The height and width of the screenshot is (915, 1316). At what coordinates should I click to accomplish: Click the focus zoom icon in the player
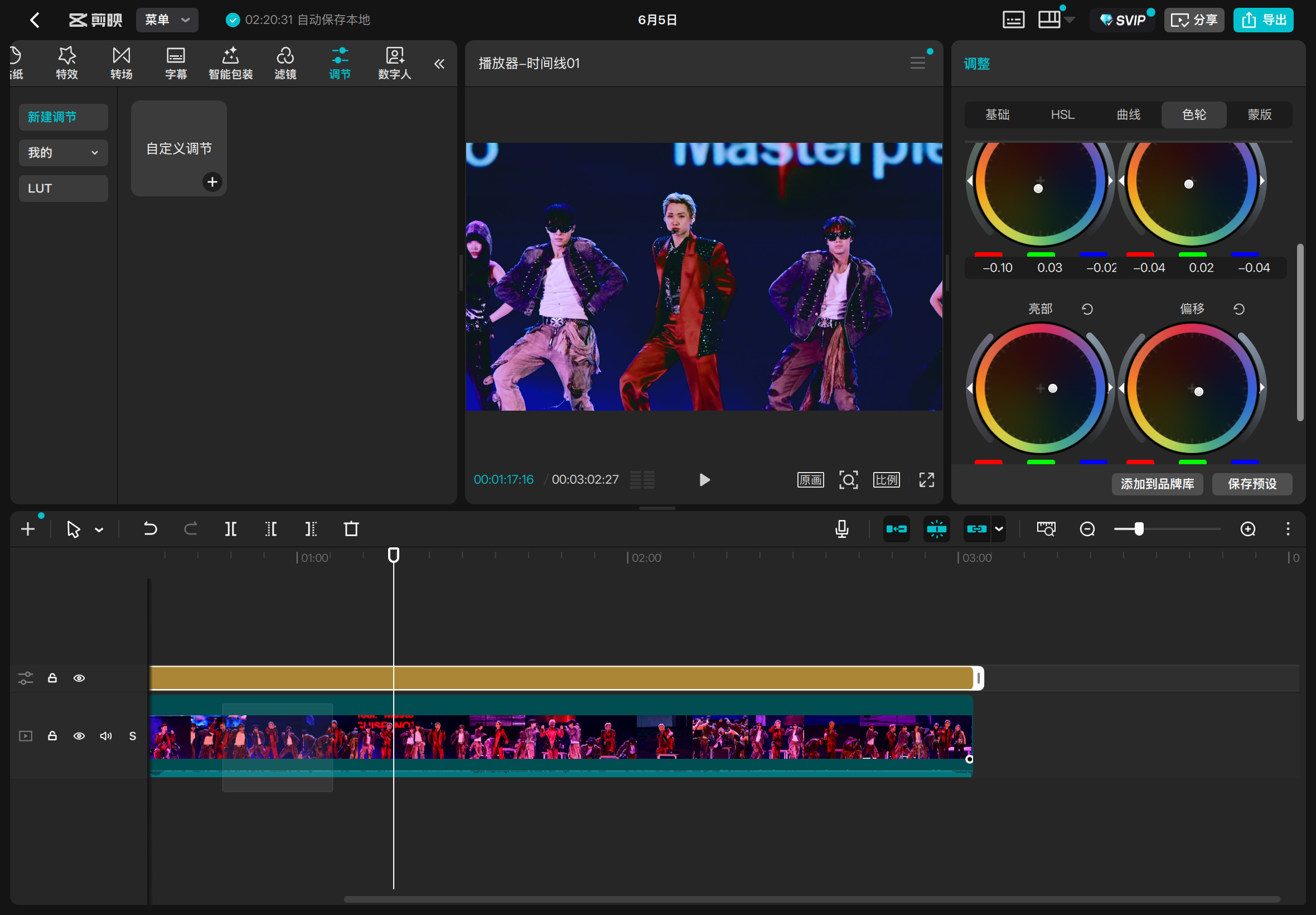849,480
